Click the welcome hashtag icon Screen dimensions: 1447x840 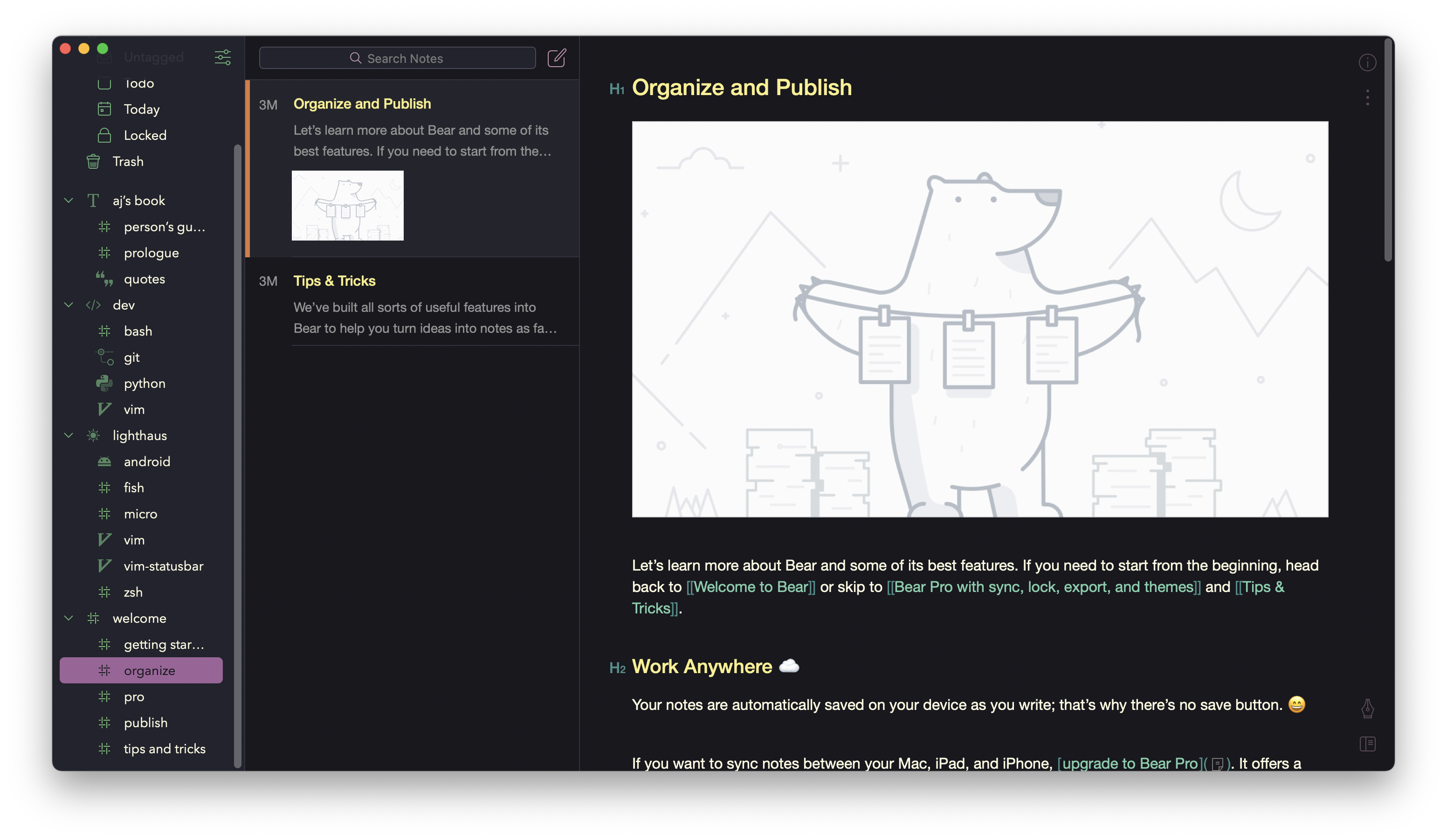tap(93, 618)
